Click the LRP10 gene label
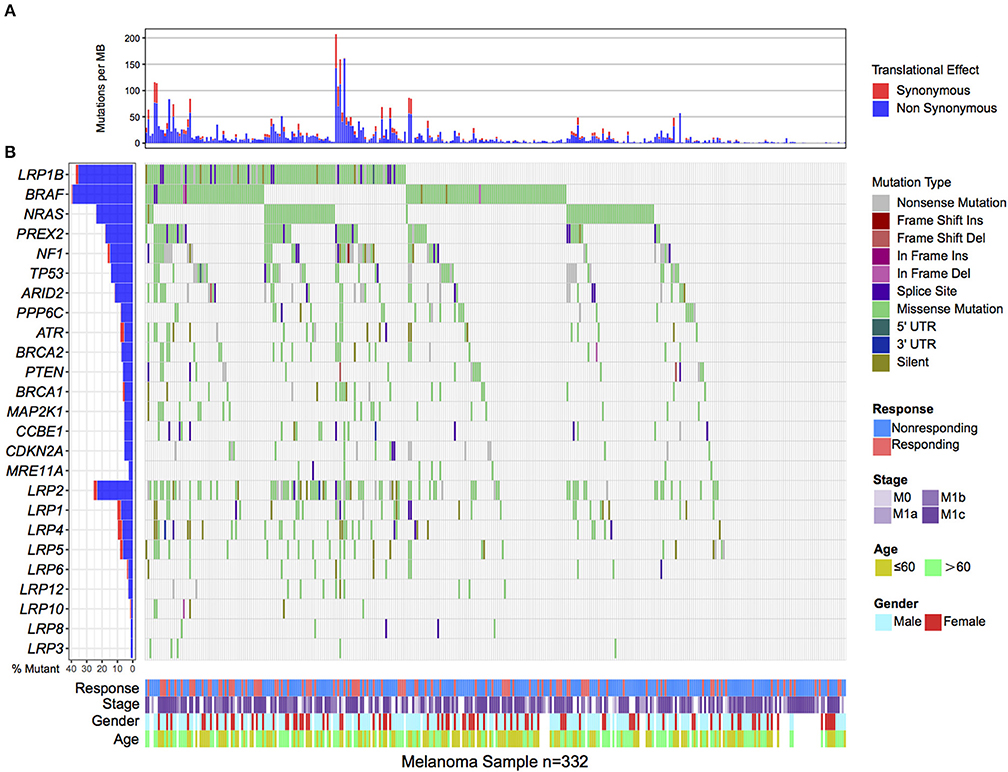Image resolution: width=1008 pixels, height=772 pixels. pyautogui.click(x=42, y=609)
